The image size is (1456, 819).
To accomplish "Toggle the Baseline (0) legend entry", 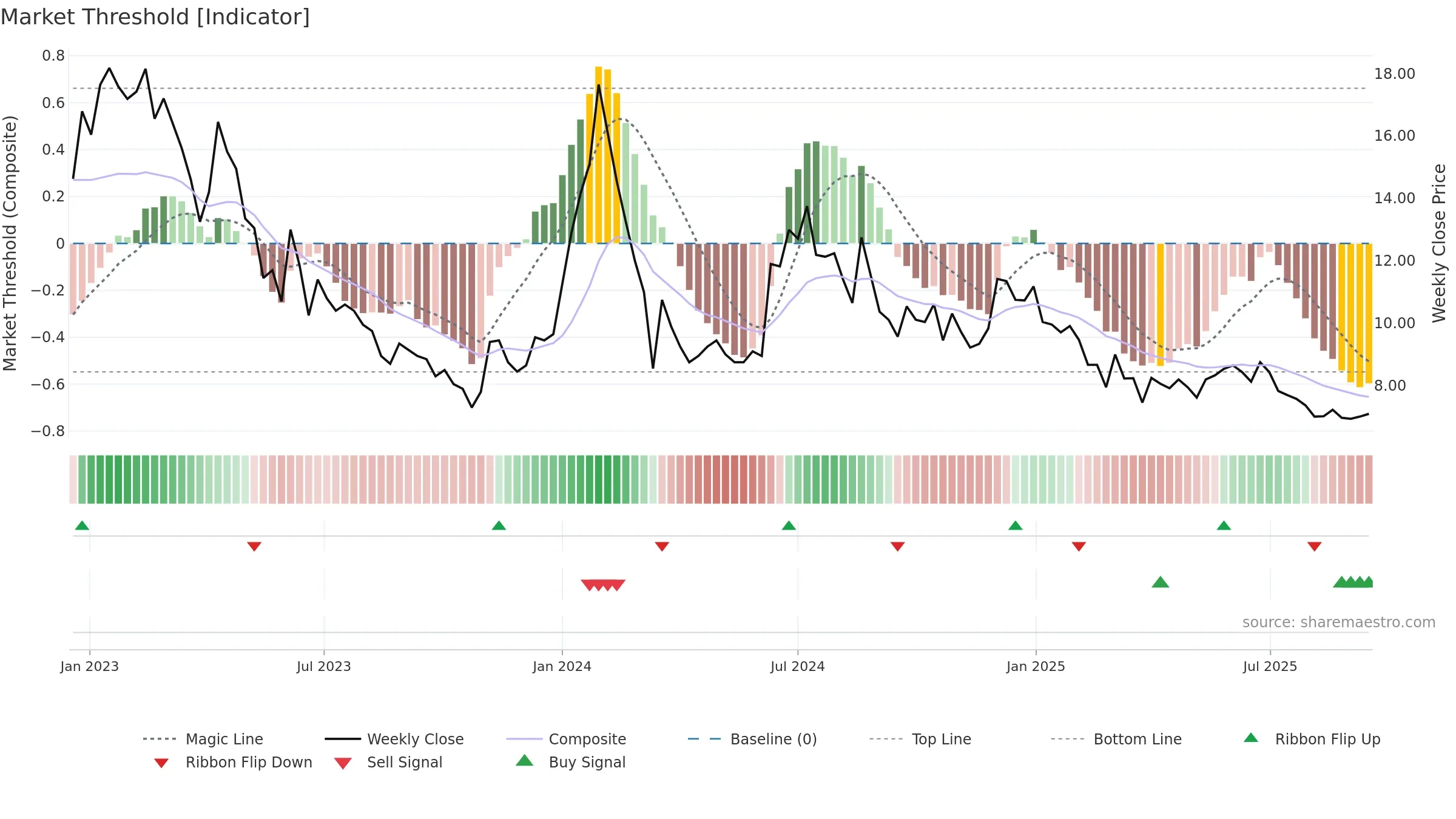I will 752,739.
